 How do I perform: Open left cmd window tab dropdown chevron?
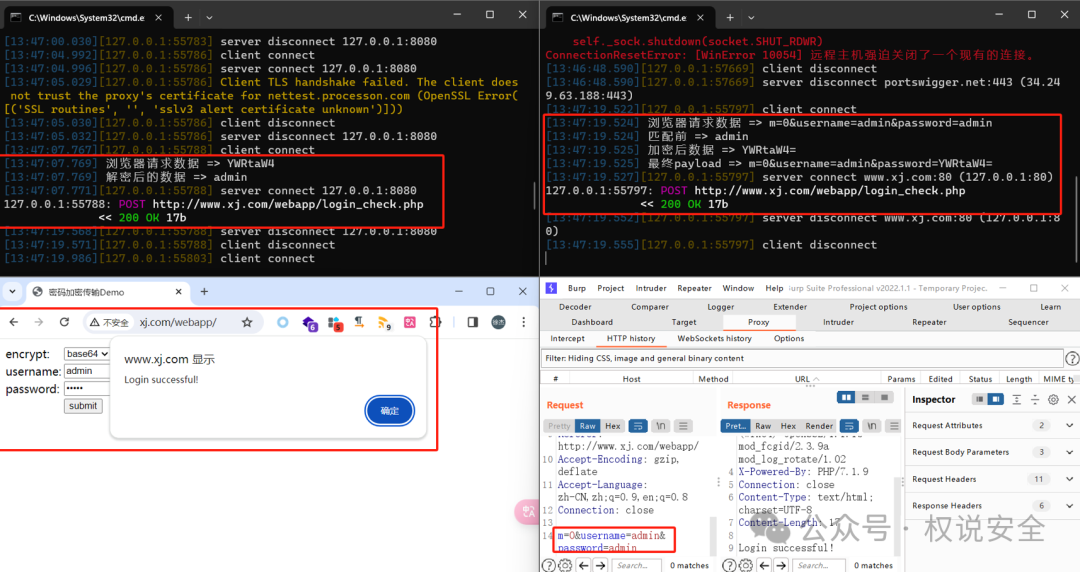[x=209, y=17]
